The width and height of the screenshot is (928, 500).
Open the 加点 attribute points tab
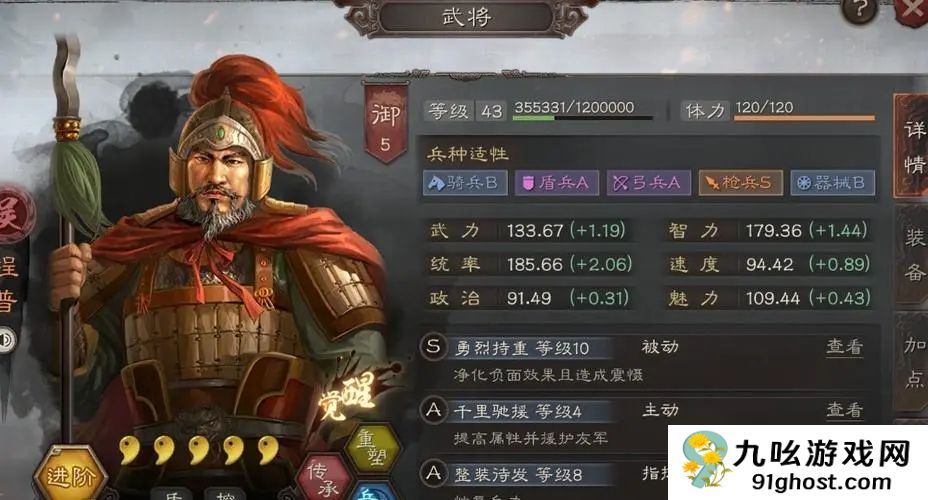pos(912,362)
